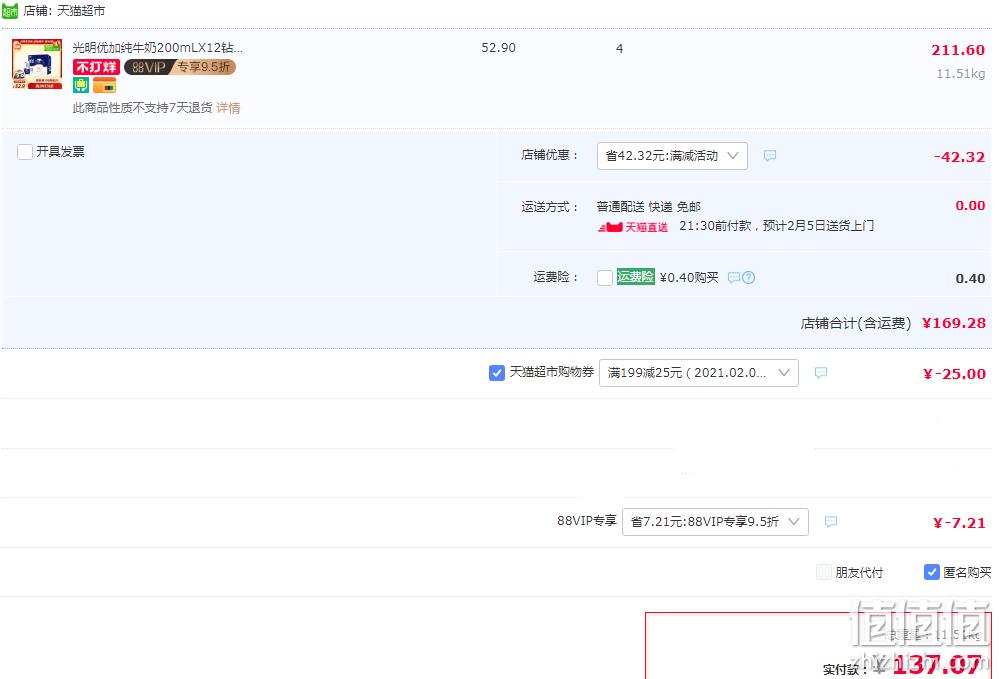Open the 光明优加纯牛奶 product thumbnail
The height and width of the screenshot is (679, 999).
pyautogui.click(x=37, y=64)
